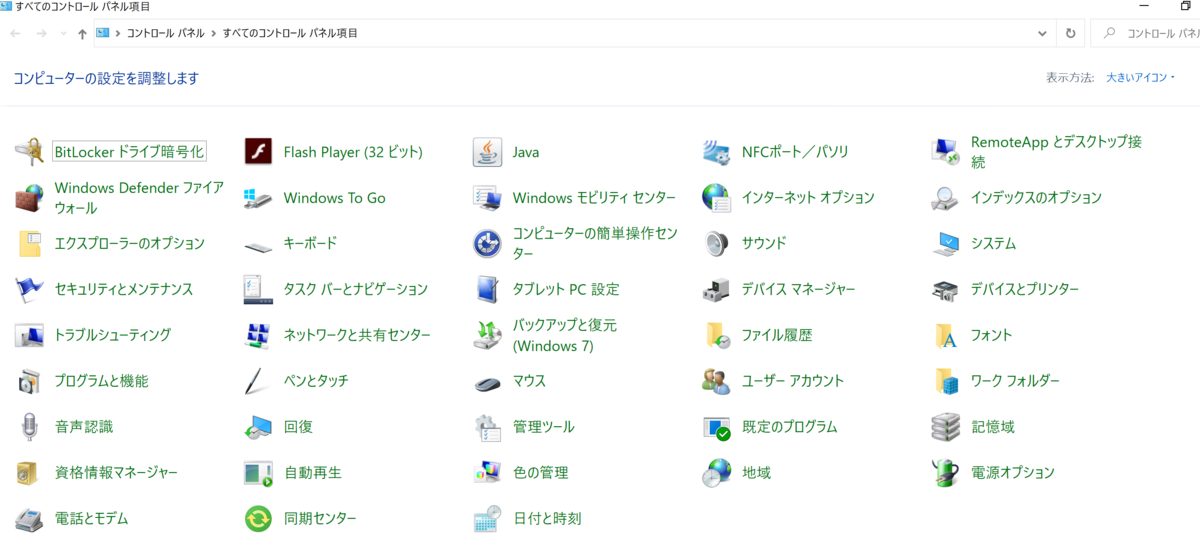Open the Windows To Go icon
Screen dimensions: 1200x544
tap(258, 198)
